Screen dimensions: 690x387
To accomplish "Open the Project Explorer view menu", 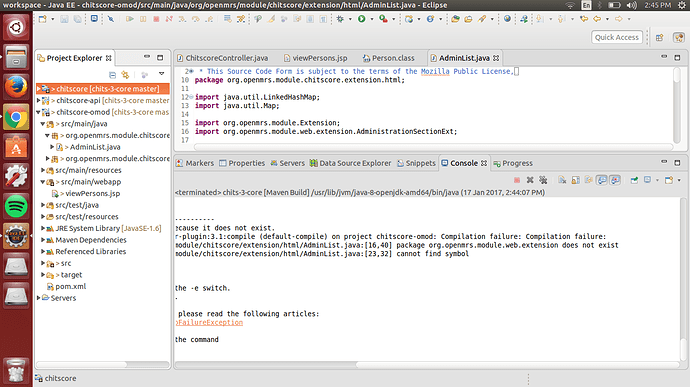I will click(161, 74).
